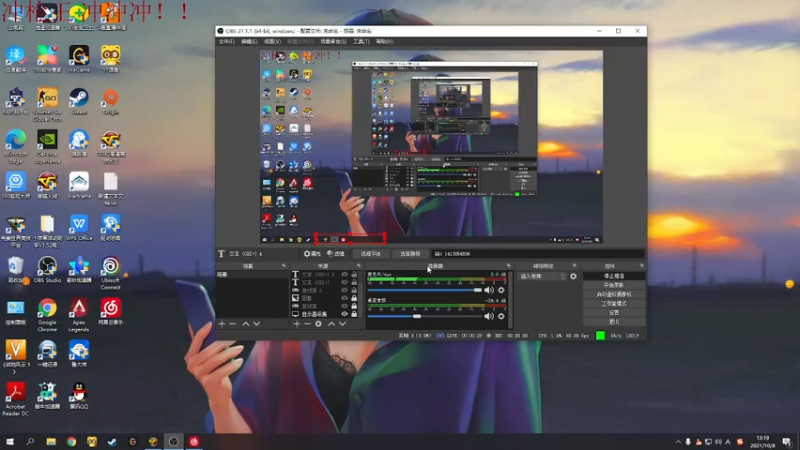Open source properties gear below sources list

pyautogui.click(x=318, y=324)
